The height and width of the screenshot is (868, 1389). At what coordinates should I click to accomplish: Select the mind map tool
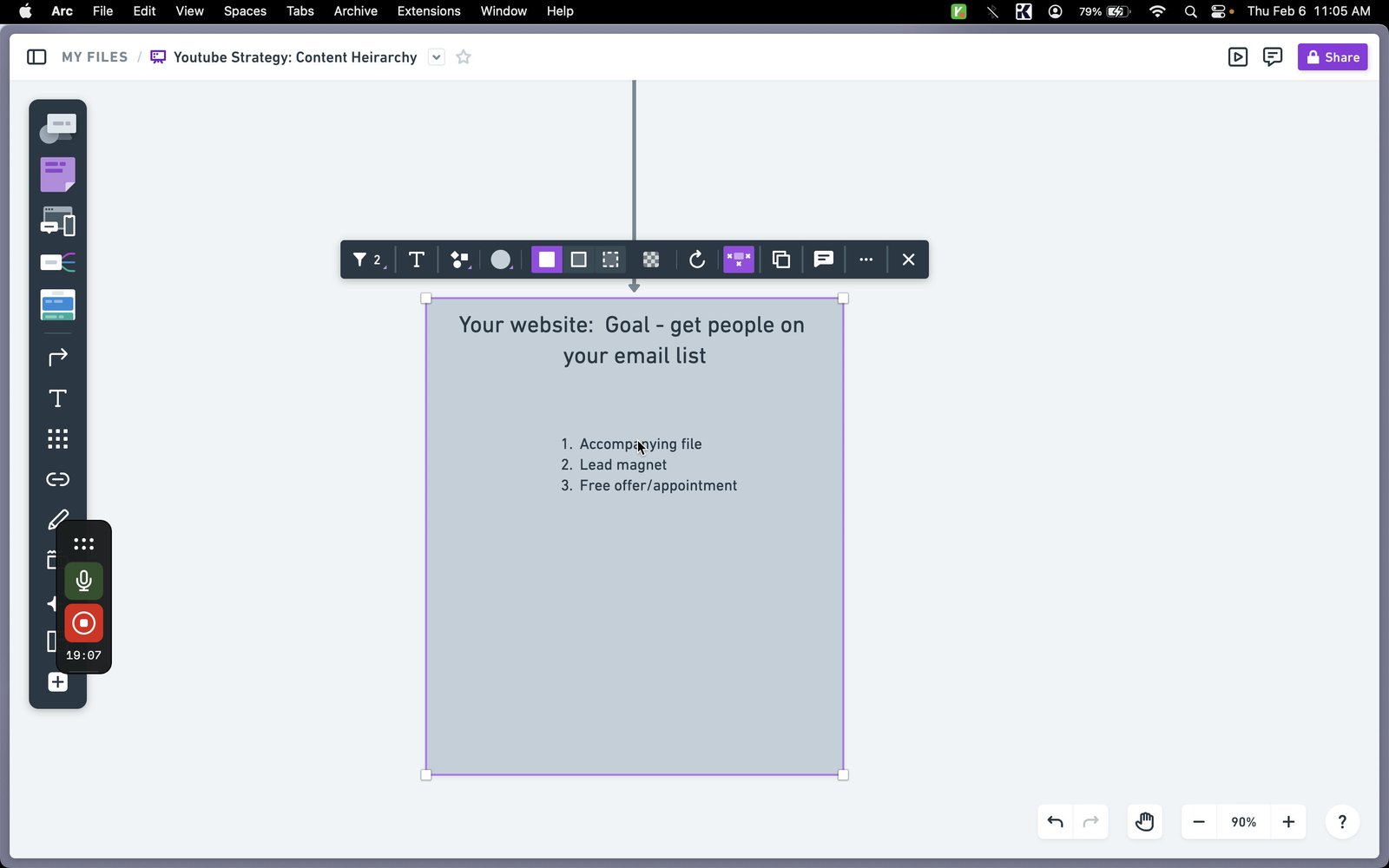pos(57,262)
